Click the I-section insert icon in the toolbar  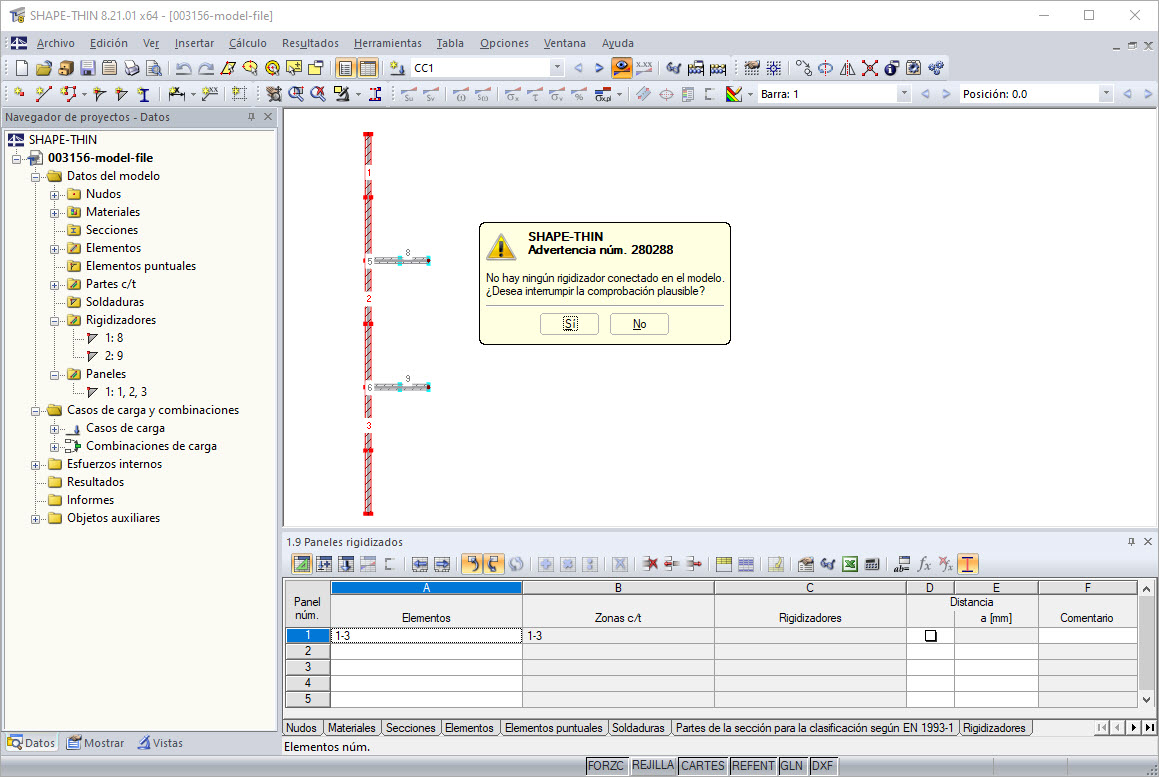pos(143,94)
